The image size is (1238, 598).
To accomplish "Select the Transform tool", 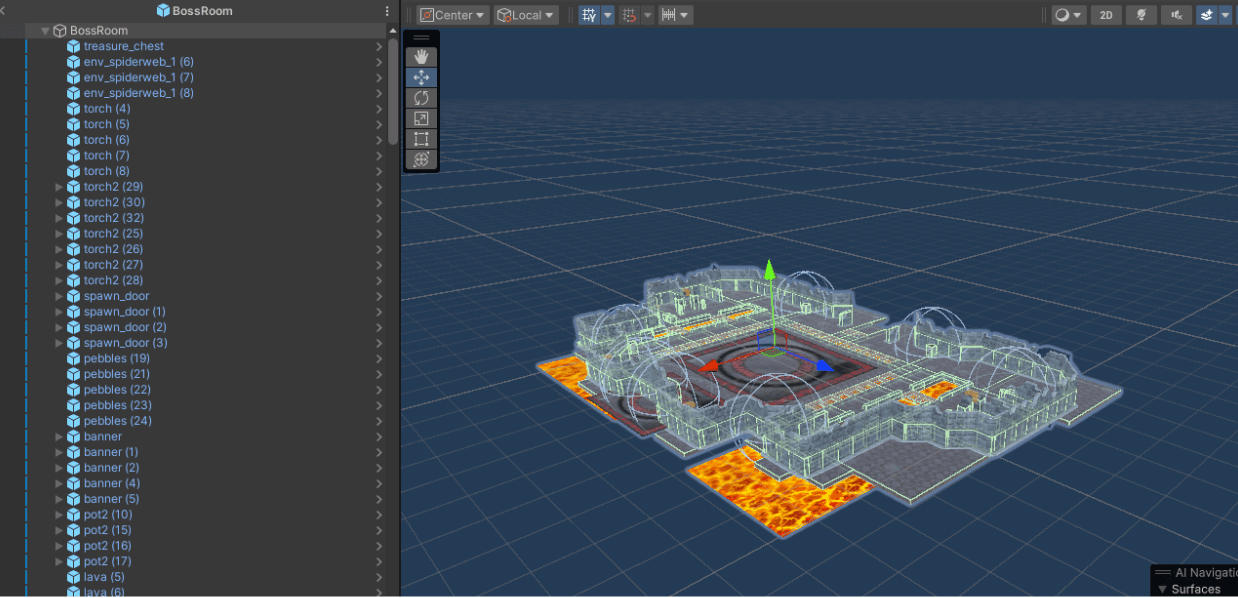I will coord(421,160).
